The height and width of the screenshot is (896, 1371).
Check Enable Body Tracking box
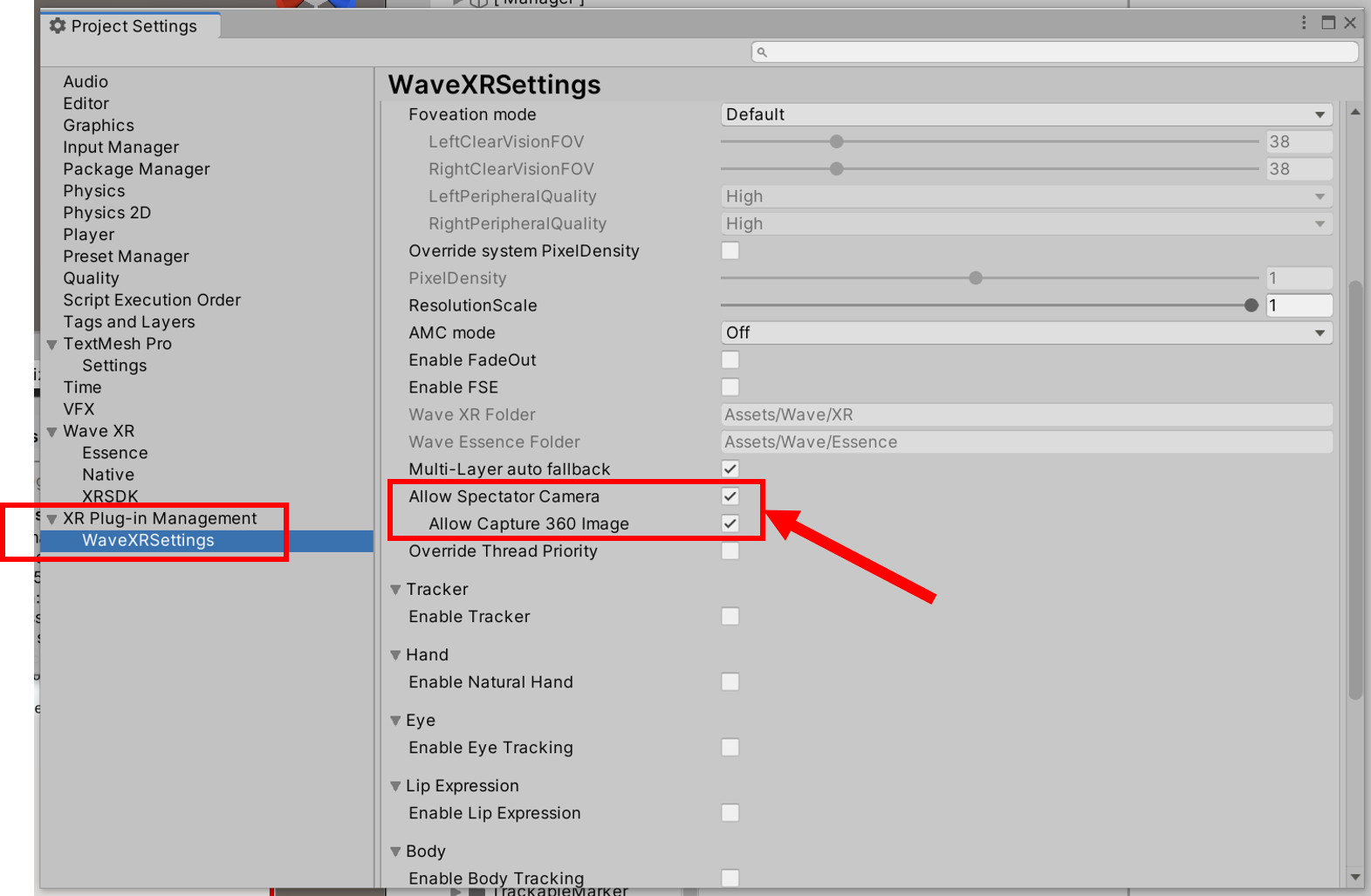pos(730,878)
